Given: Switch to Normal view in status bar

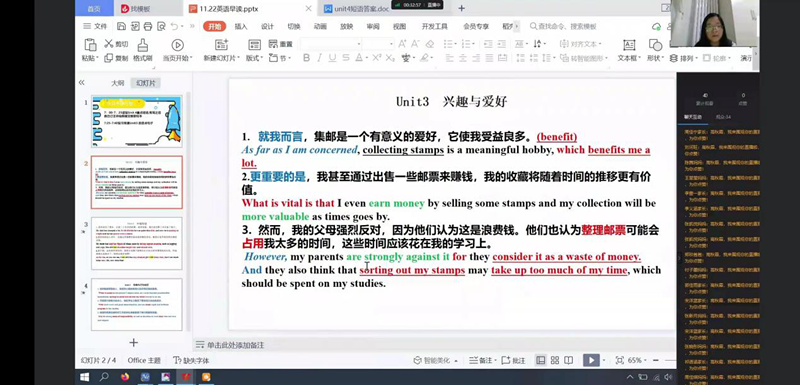Looking at the screenshot, I should [x=541, y=361].
